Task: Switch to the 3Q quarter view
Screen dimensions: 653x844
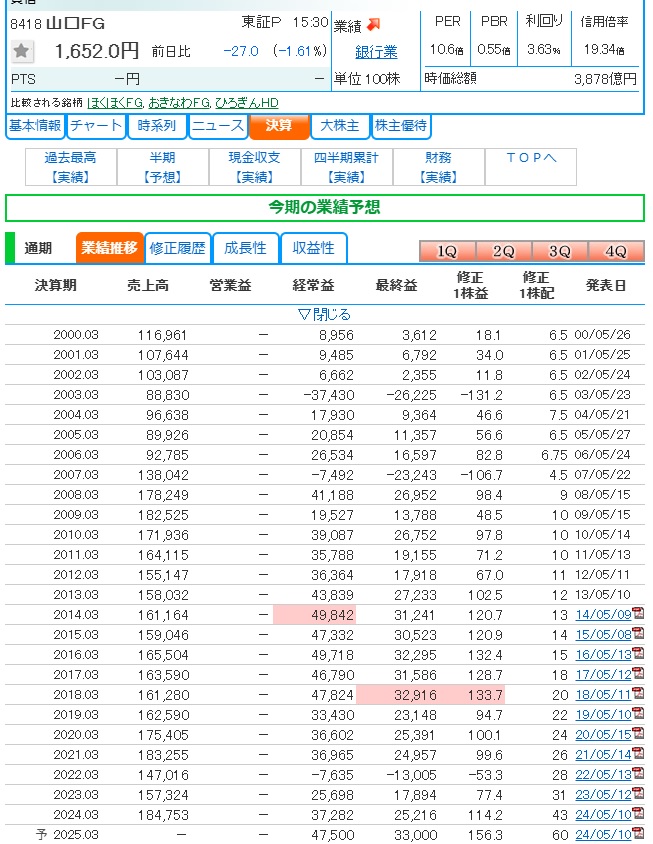Action: (x=559, y=251)
